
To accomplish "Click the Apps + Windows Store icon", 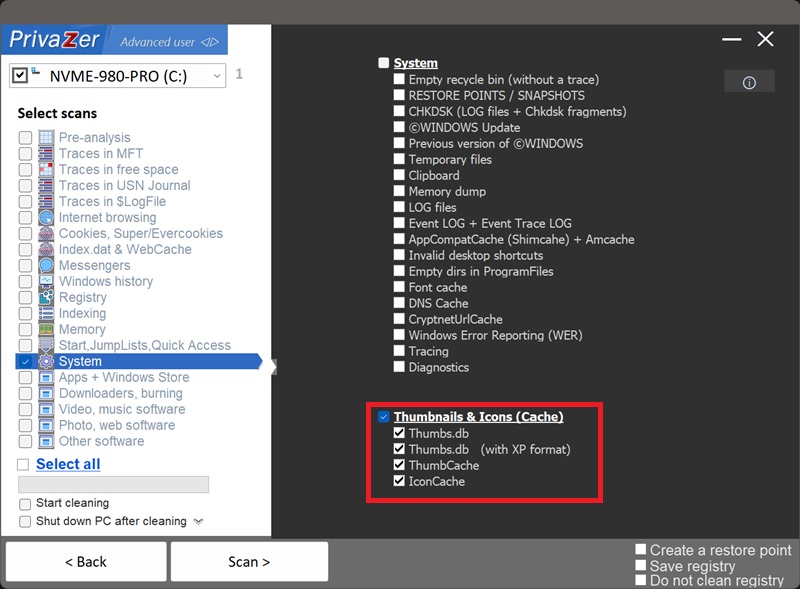I will pos(46,377).
